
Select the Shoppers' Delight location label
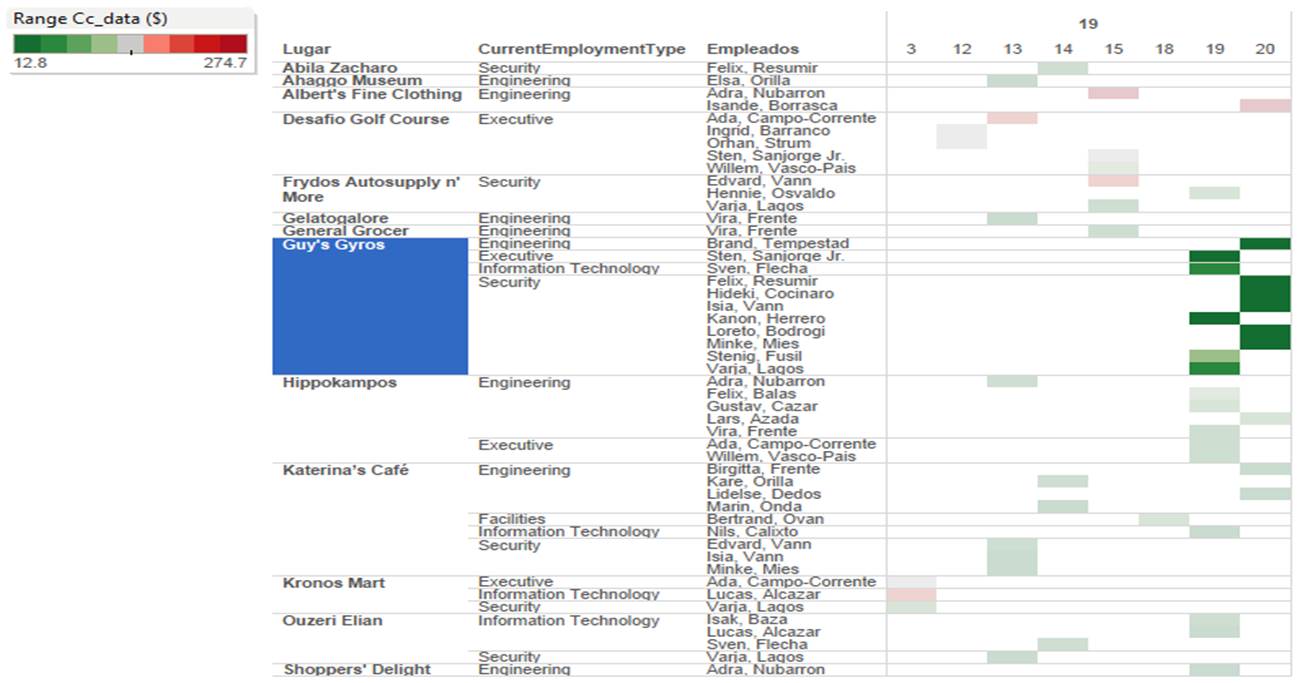click(357, 669)
